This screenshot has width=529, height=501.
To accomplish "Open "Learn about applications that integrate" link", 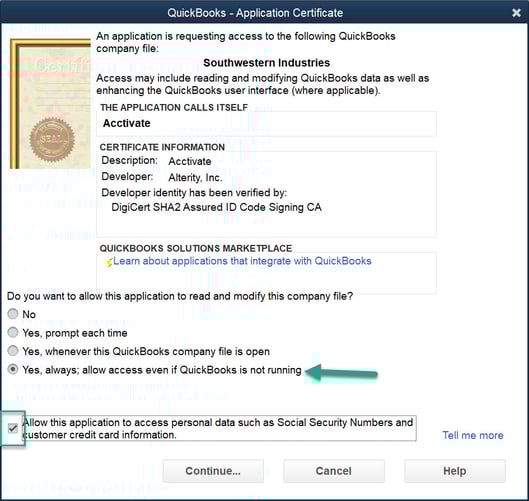I will point(242,261).
